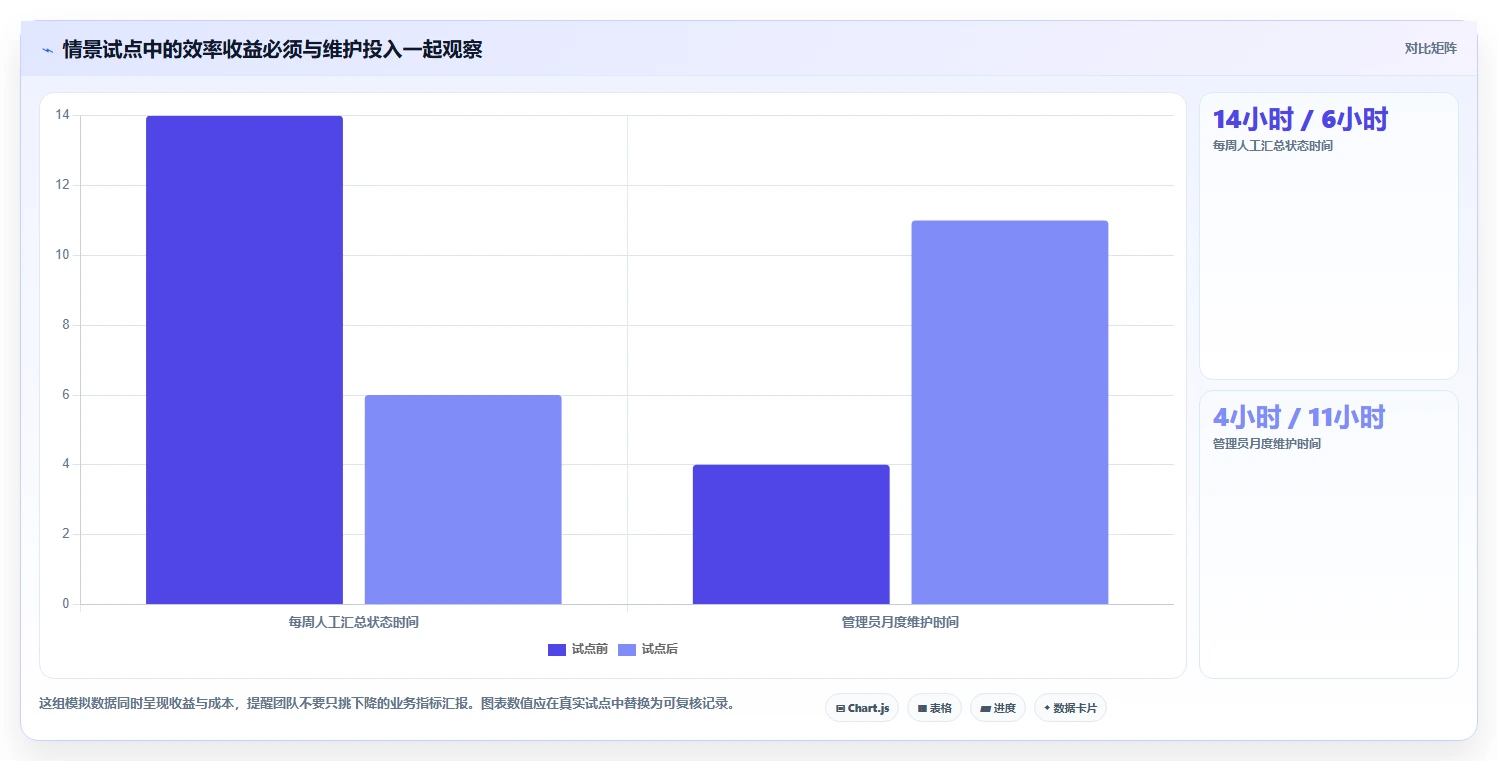Click the 4小时 / 11小时 card value
1498x761 pixels.
tap(1299, 417)
